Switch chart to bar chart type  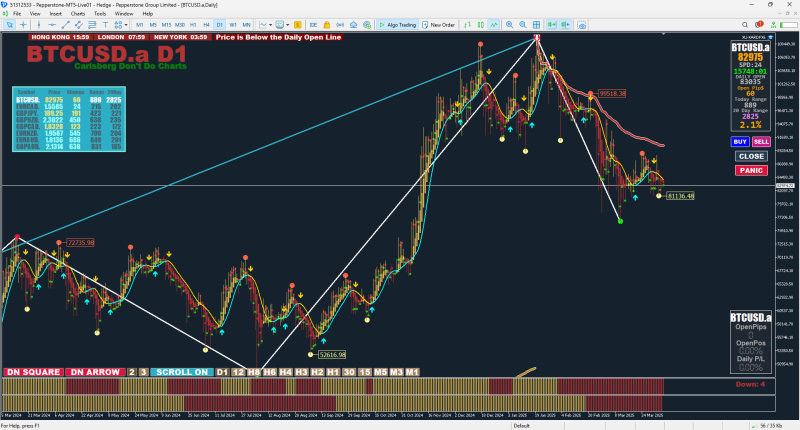coord(467,24)
